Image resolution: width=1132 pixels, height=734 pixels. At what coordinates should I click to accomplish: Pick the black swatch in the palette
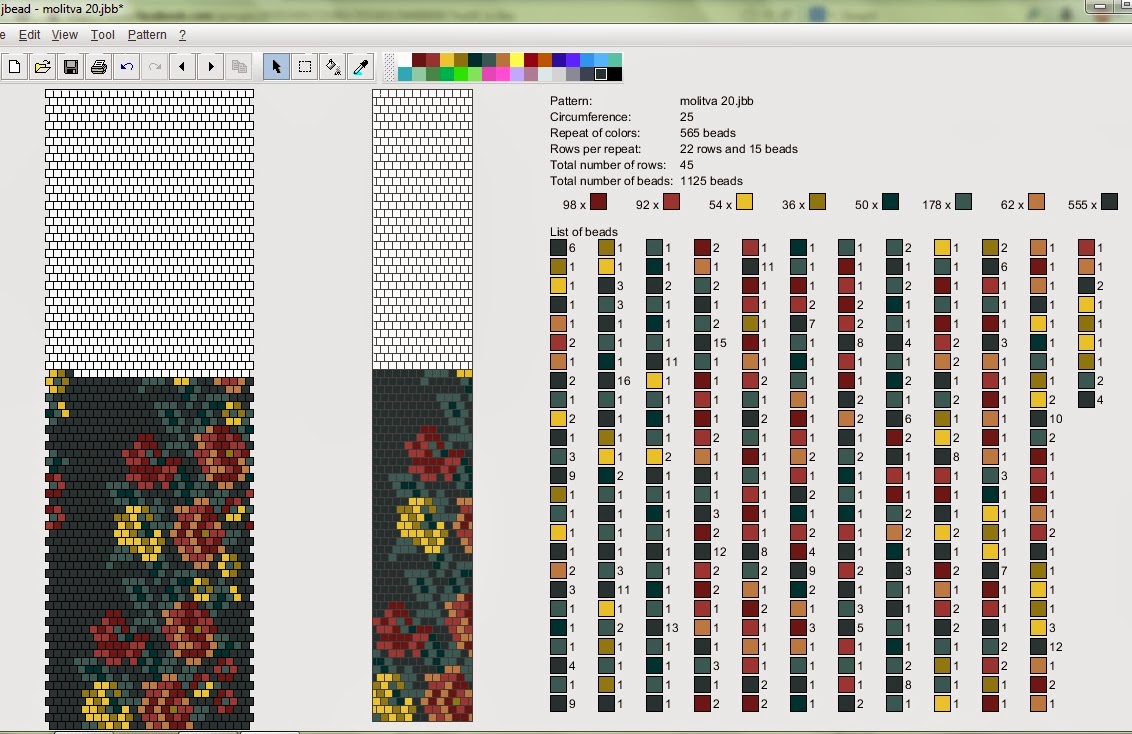click(x=615, y=74)
